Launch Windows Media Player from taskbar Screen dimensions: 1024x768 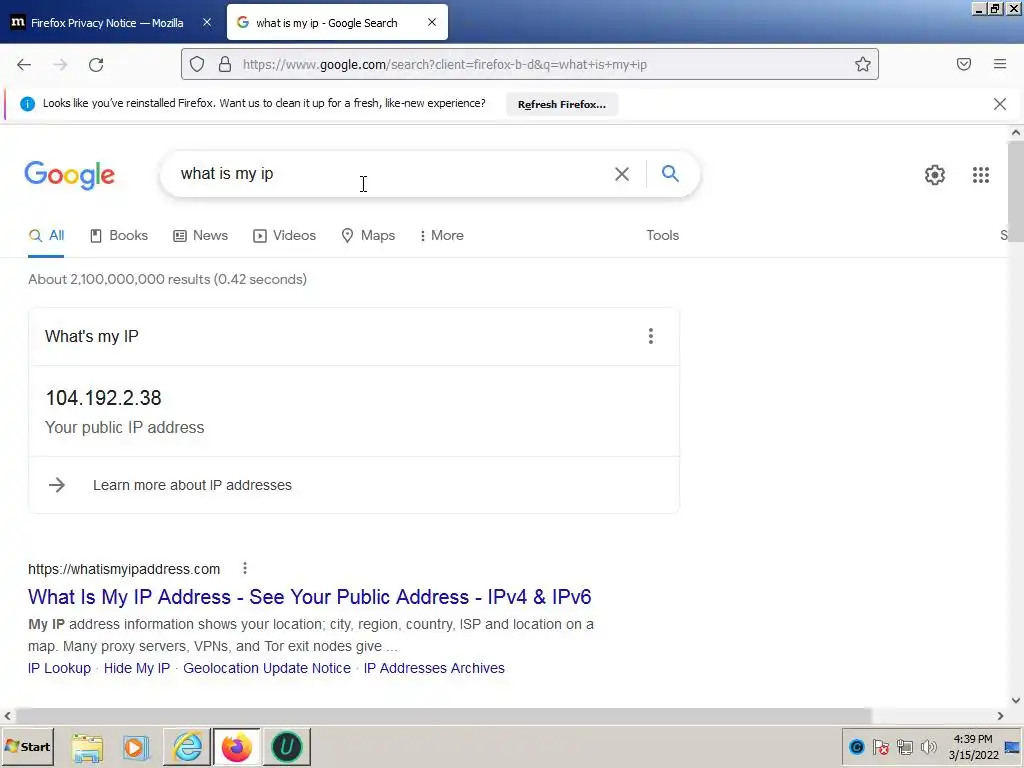point(136,747)
